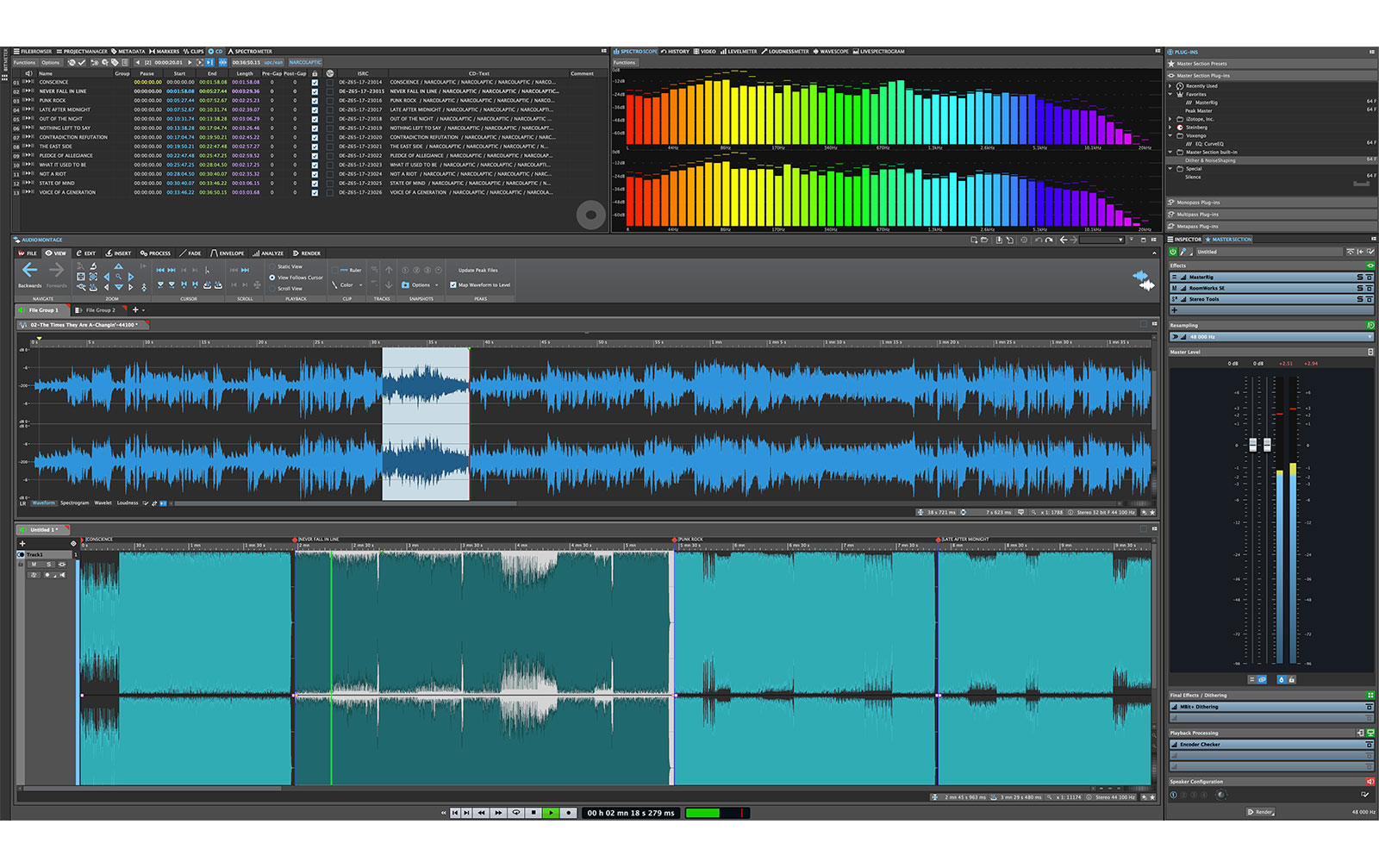
Task: Expand the Recently Used plug-ins tree
Action: [1170, 86]
